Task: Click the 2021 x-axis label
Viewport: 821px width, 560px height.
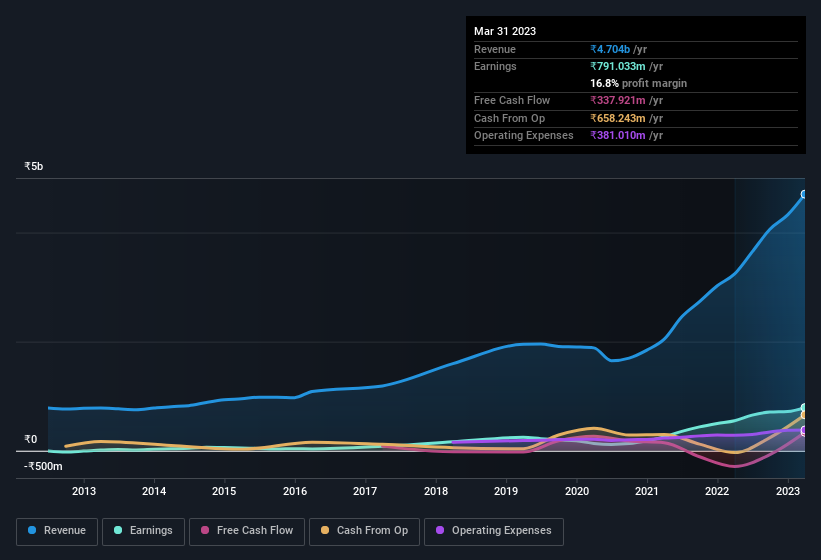Action: click(647, 491)
